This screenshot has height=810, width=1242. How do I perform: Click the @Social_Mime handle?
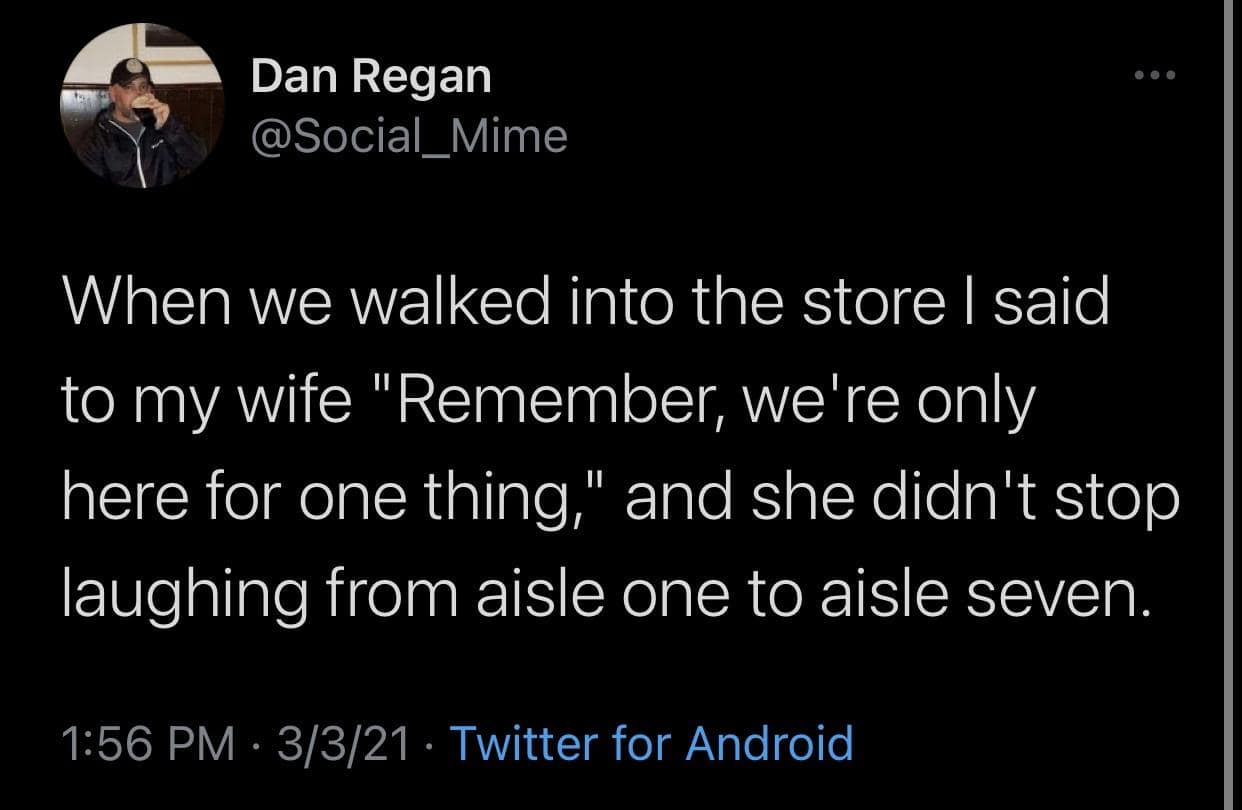(x=409, y=134)
